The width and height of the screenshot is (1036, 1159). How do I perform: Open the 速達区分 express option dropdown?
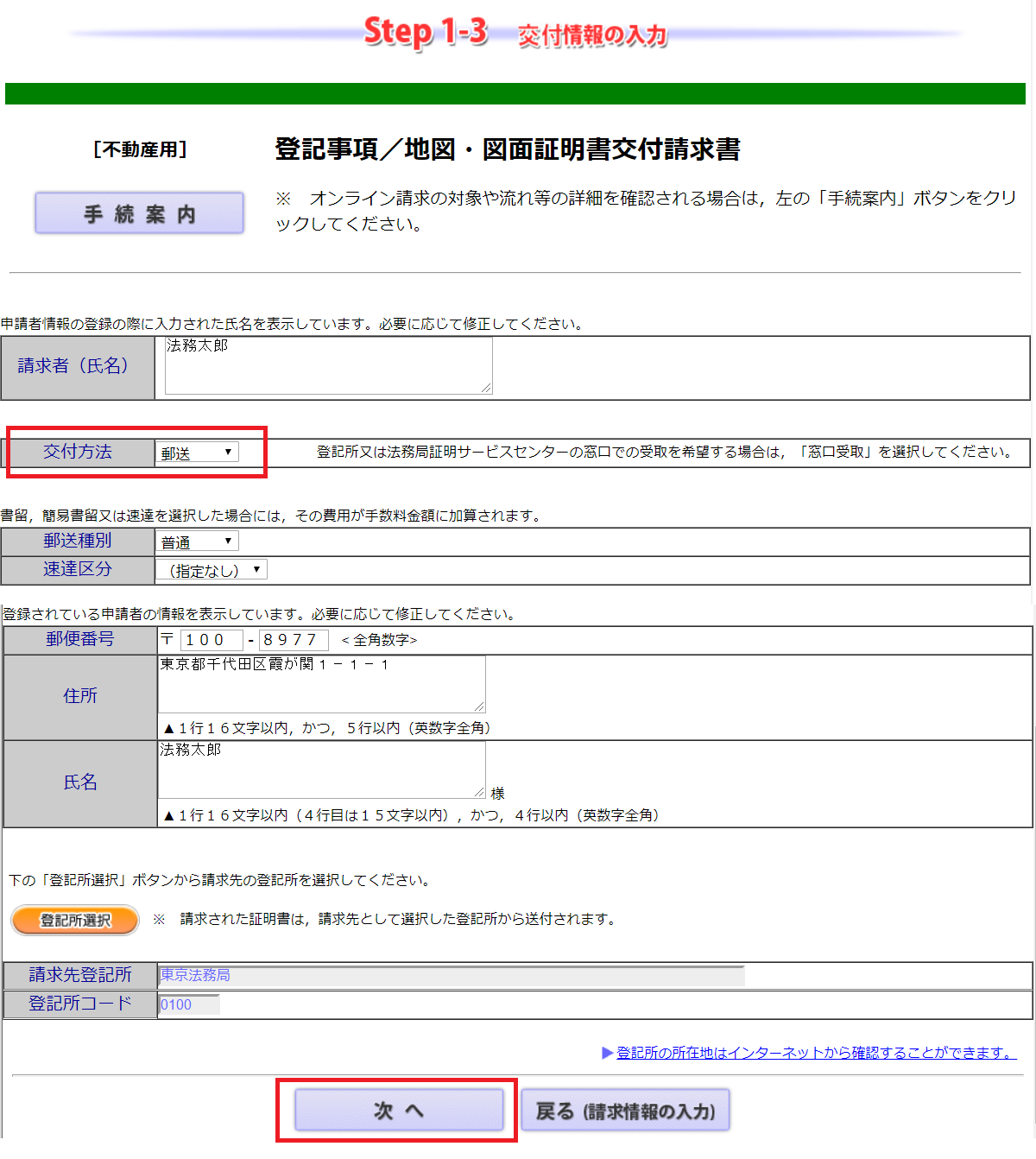click(211, 569)
